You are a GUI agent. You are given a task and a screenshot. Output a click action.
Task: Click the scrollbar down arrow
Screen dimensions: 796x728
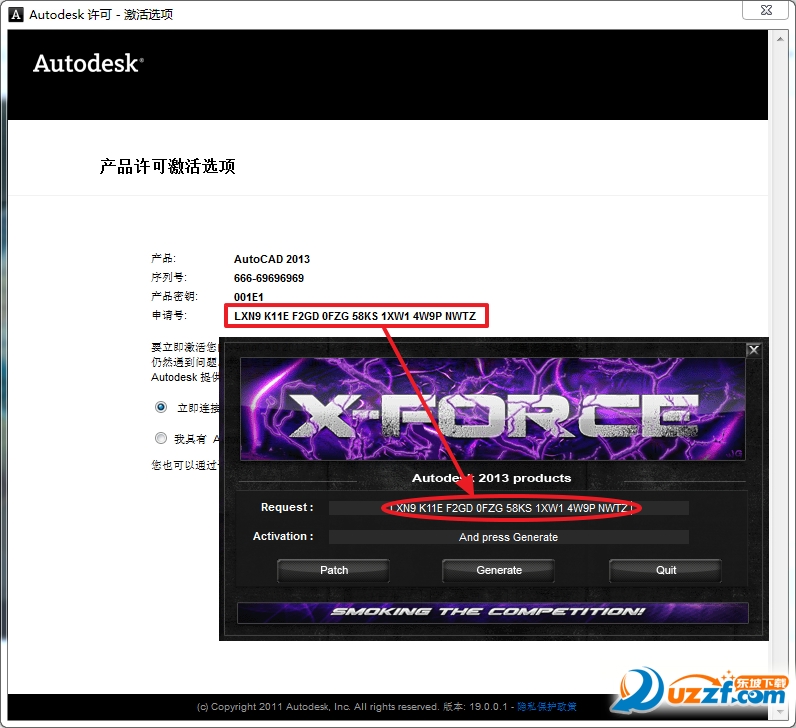(x=780, y=712)
